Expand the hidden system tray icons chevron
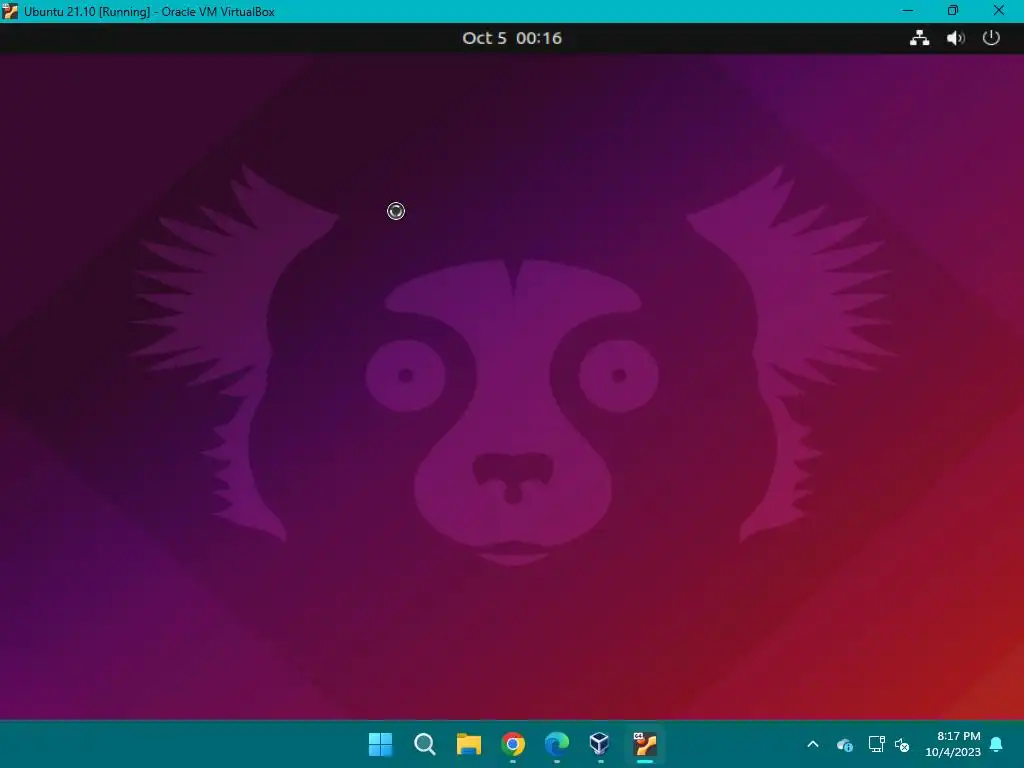Screen dimensions: 1024x768 click(x=813, y=744)
